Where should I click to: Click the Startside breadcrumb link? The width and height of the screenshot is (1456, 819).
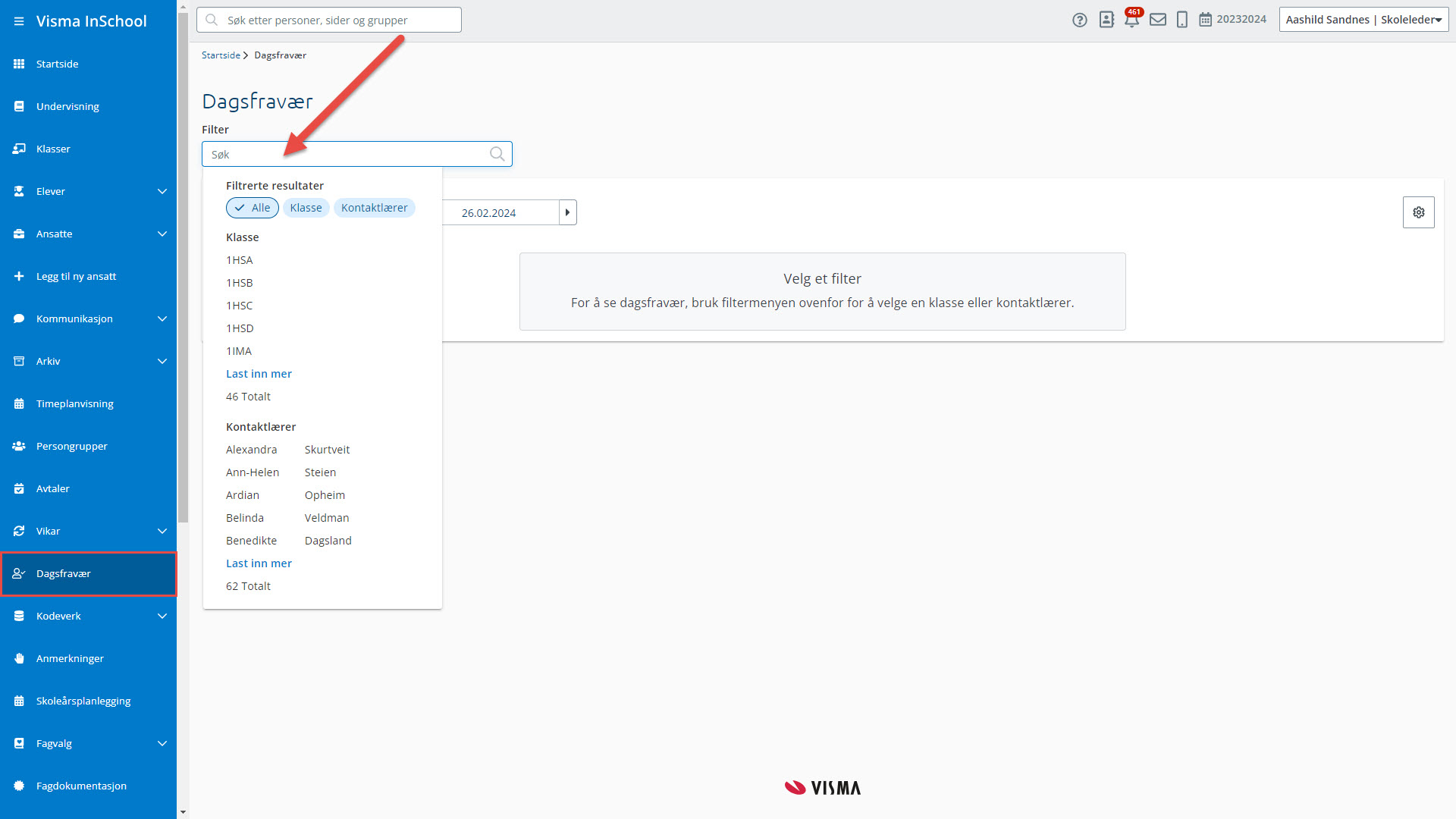coord(221,55)
